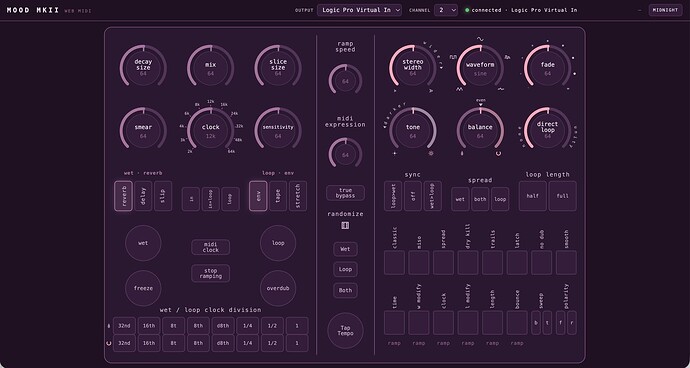This screenshot has width=690, height=368.
Task: Select the tape loop mode
Action: 278,196
